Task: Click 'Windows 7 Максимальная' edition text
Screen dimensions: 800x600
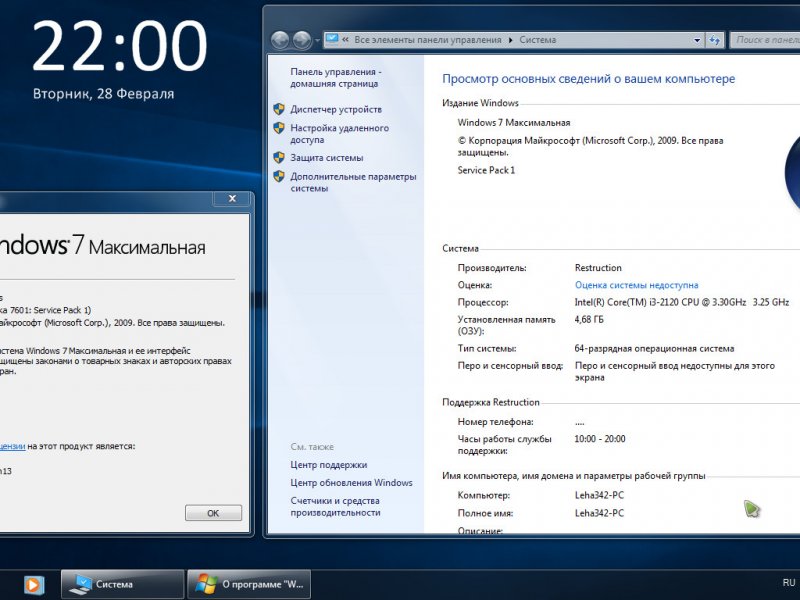Action: pyautogui.click(x=514, y=122)
